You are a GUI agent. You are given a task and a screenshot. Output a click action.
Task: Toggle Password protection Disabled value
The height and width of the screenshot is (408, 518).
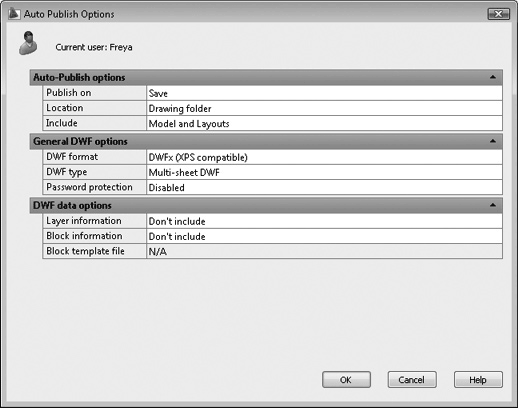coord(324,187)
